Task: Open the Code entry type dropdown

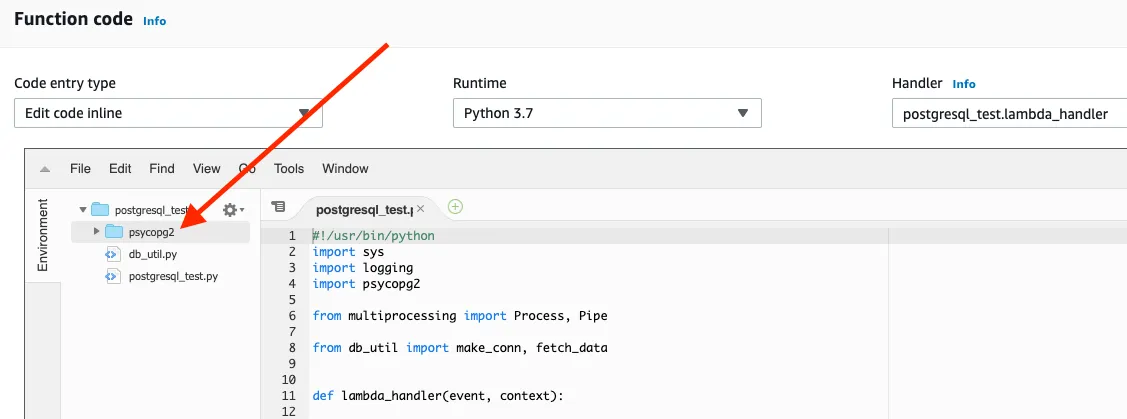Action: 168,113
